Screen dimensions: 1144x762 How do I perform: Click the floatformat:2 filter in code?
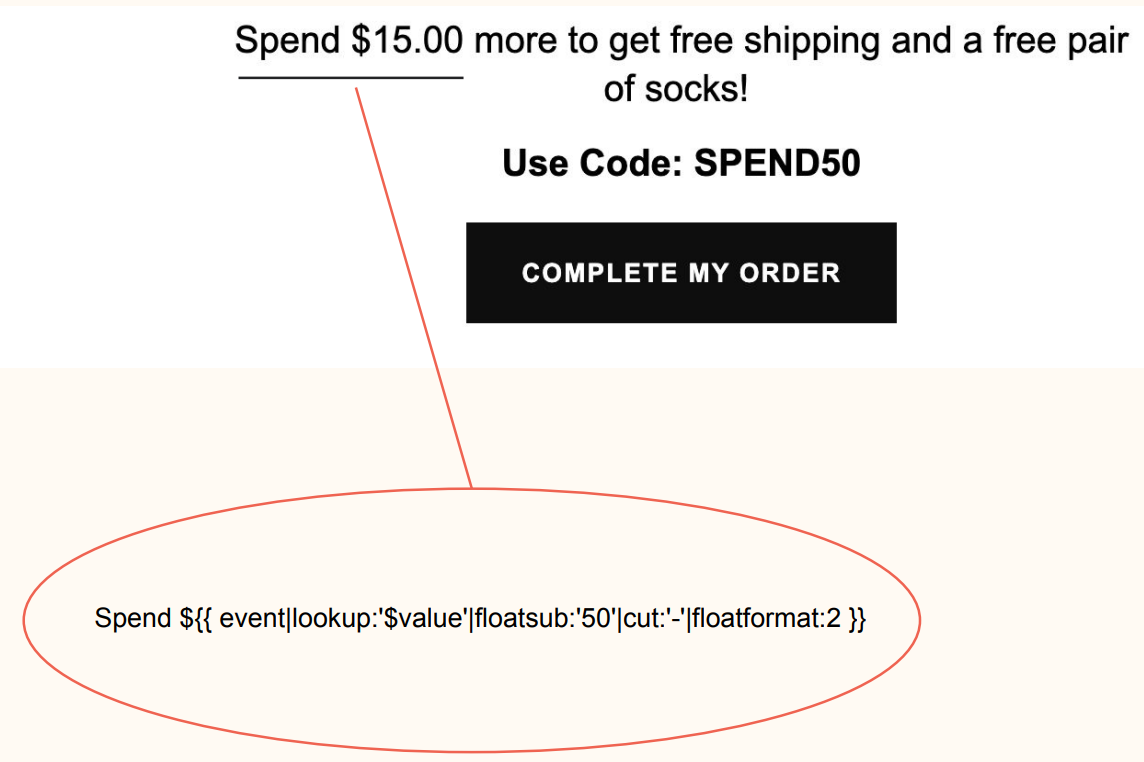click(766, 619)
